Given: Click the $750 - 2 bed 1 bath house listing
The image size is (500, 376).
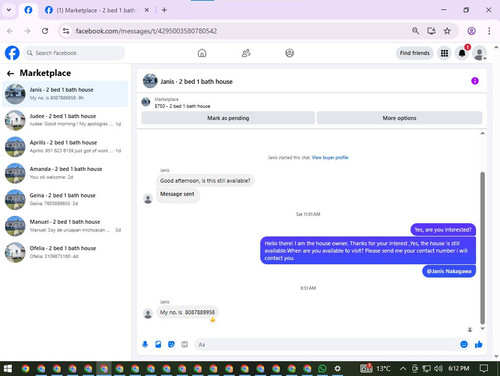Looking at the screenshot, I should (x=182, y=106).
